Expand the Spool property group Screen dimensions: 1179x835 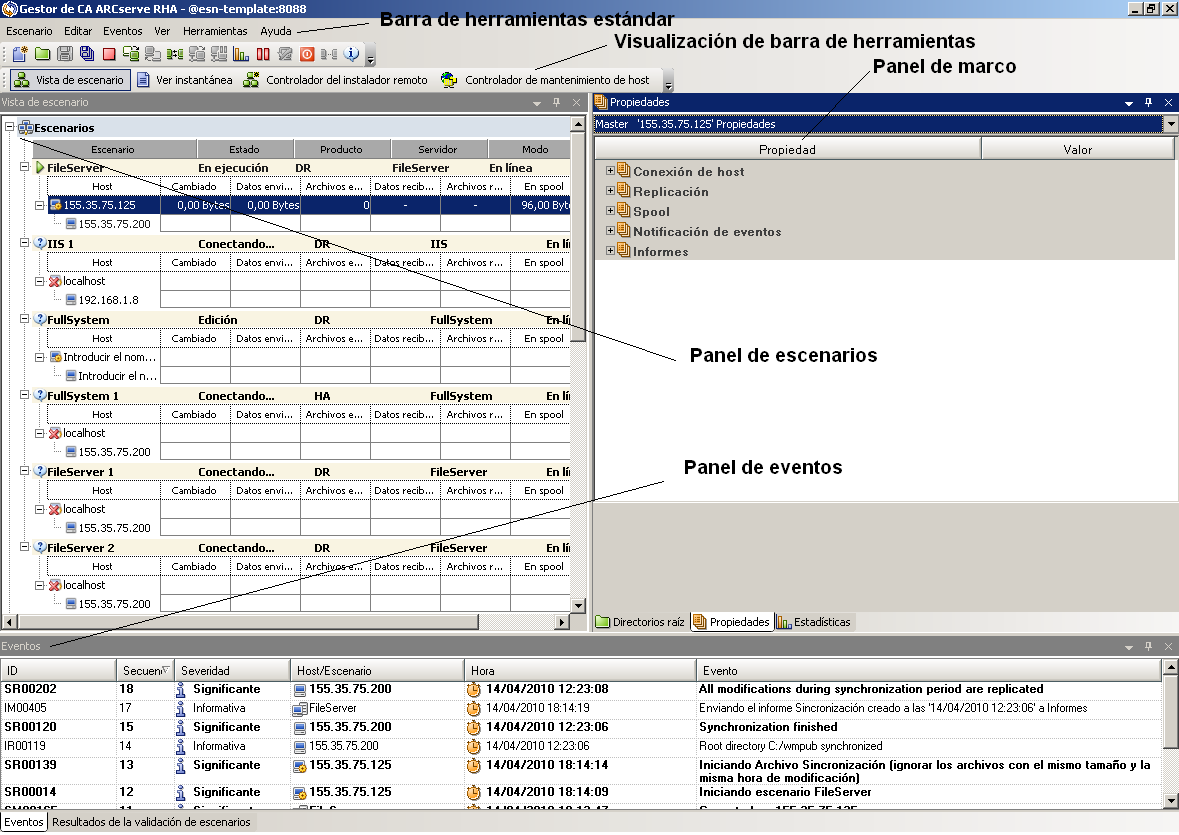[610, 211]
